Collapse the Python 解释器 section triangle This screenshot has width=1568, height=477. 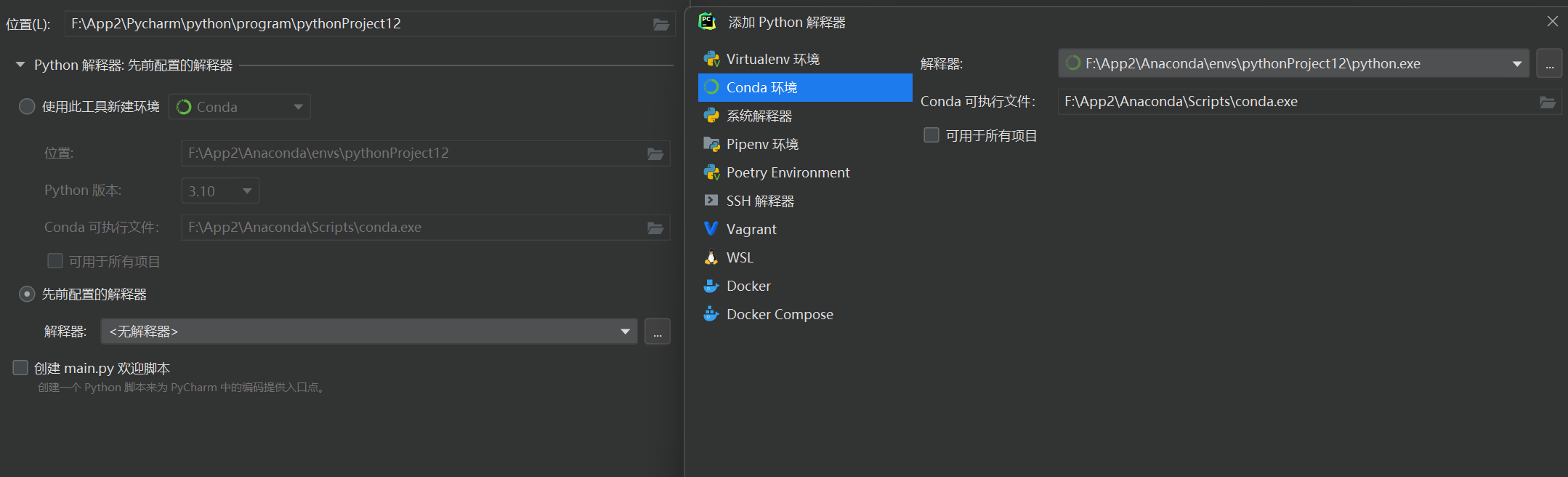(x=20, y=65)
